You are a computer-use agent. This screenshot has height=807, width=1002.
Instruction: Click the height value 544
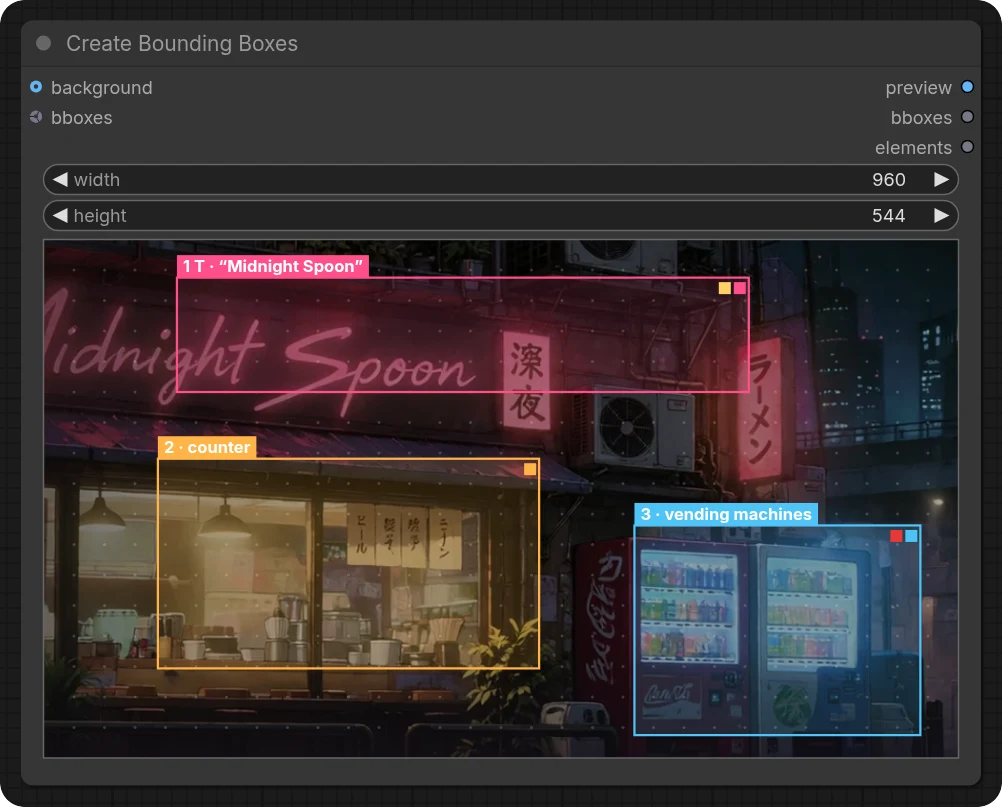pyautogui.click(x=889, y=215)
